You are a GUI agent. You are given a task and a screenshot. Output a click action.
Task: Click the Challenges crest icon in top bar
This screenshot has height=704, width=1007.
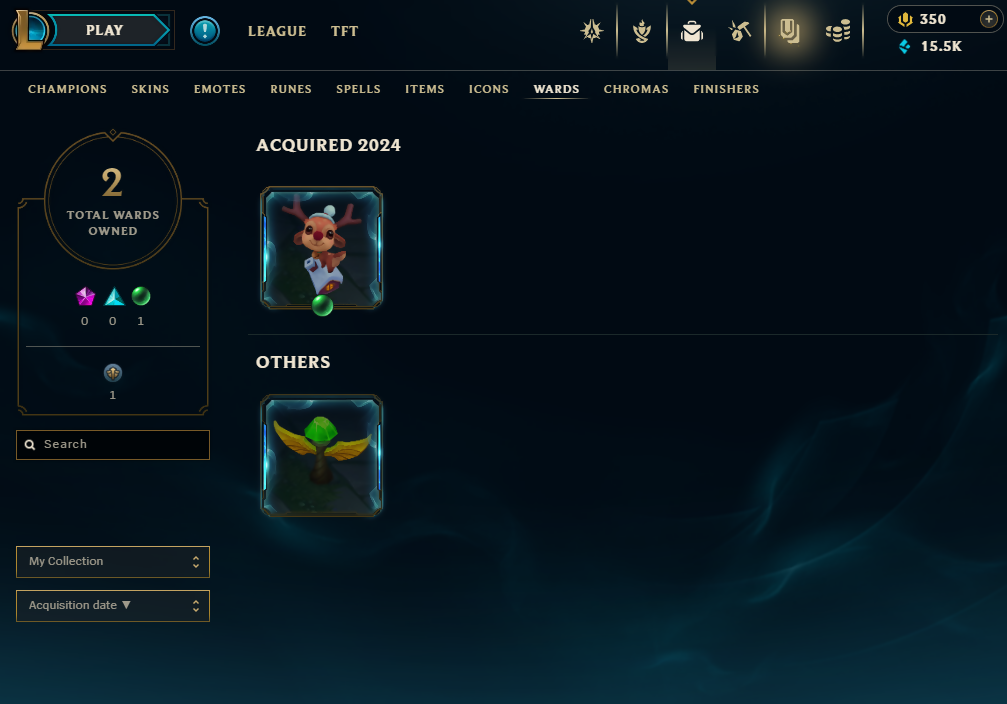click(591, 31)
